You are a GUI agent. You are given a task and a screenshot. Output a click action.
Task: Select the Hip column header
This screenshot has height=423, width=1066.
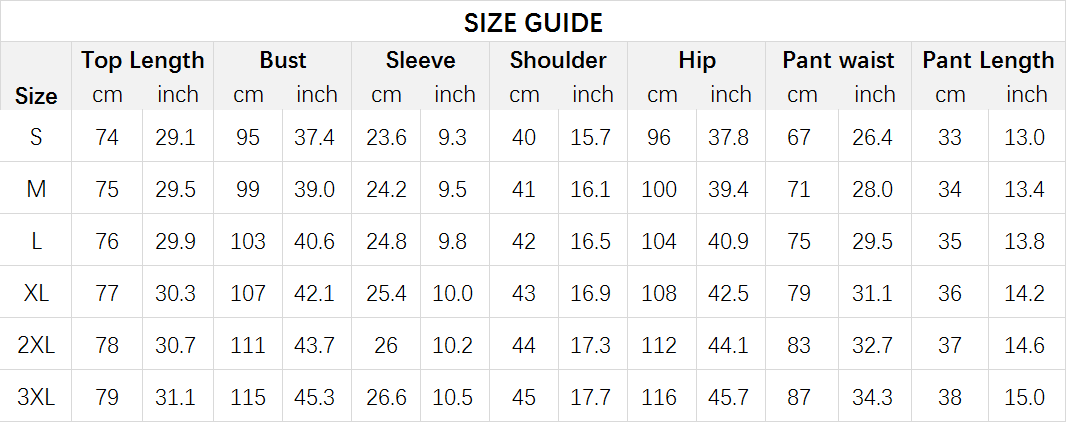pos(697,60)
